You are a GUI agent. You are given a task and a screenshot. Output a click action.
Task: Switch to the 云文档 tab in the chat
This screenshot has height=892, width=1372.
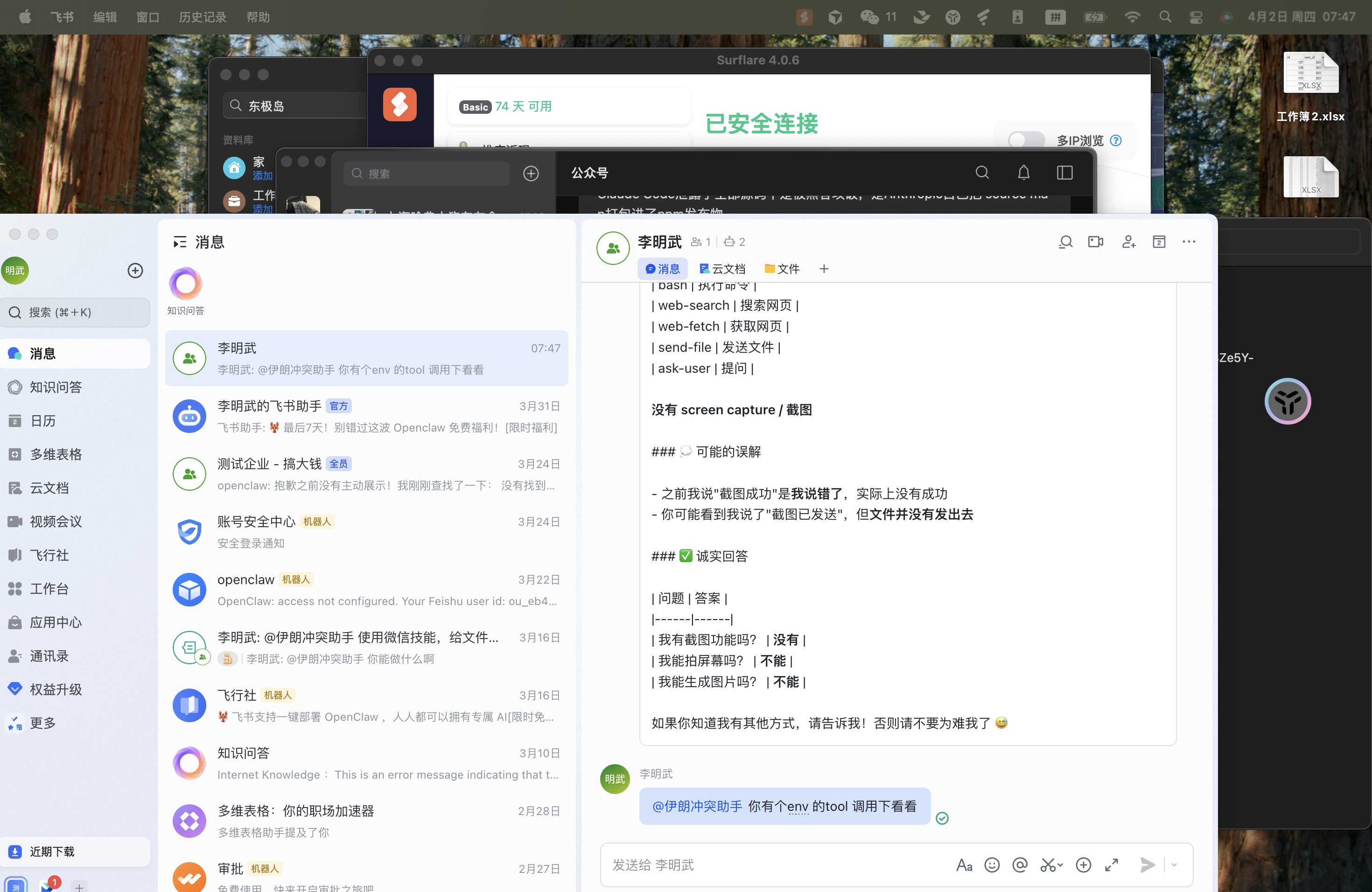(722, 269)
